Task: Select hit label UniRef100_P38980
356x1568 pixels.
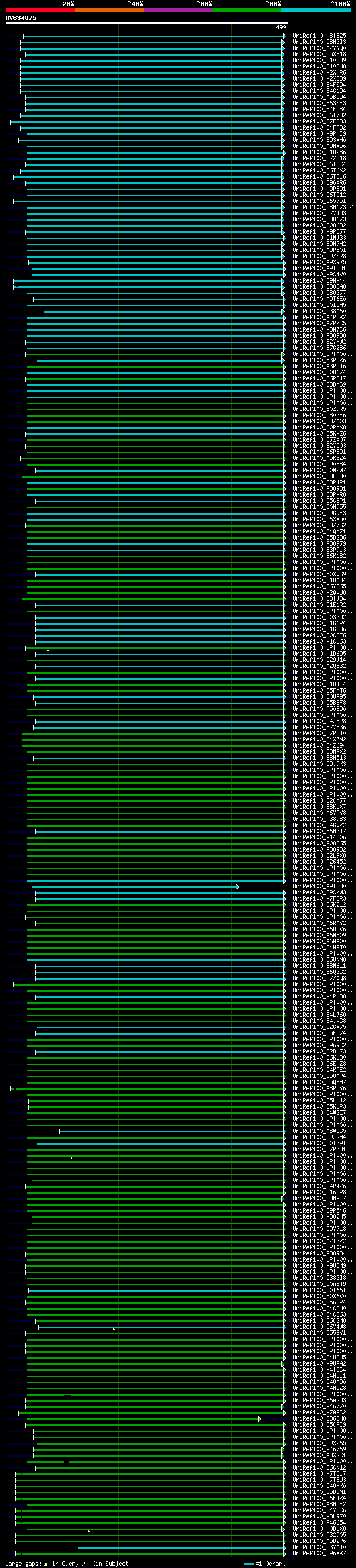Action: click(319, 335)
